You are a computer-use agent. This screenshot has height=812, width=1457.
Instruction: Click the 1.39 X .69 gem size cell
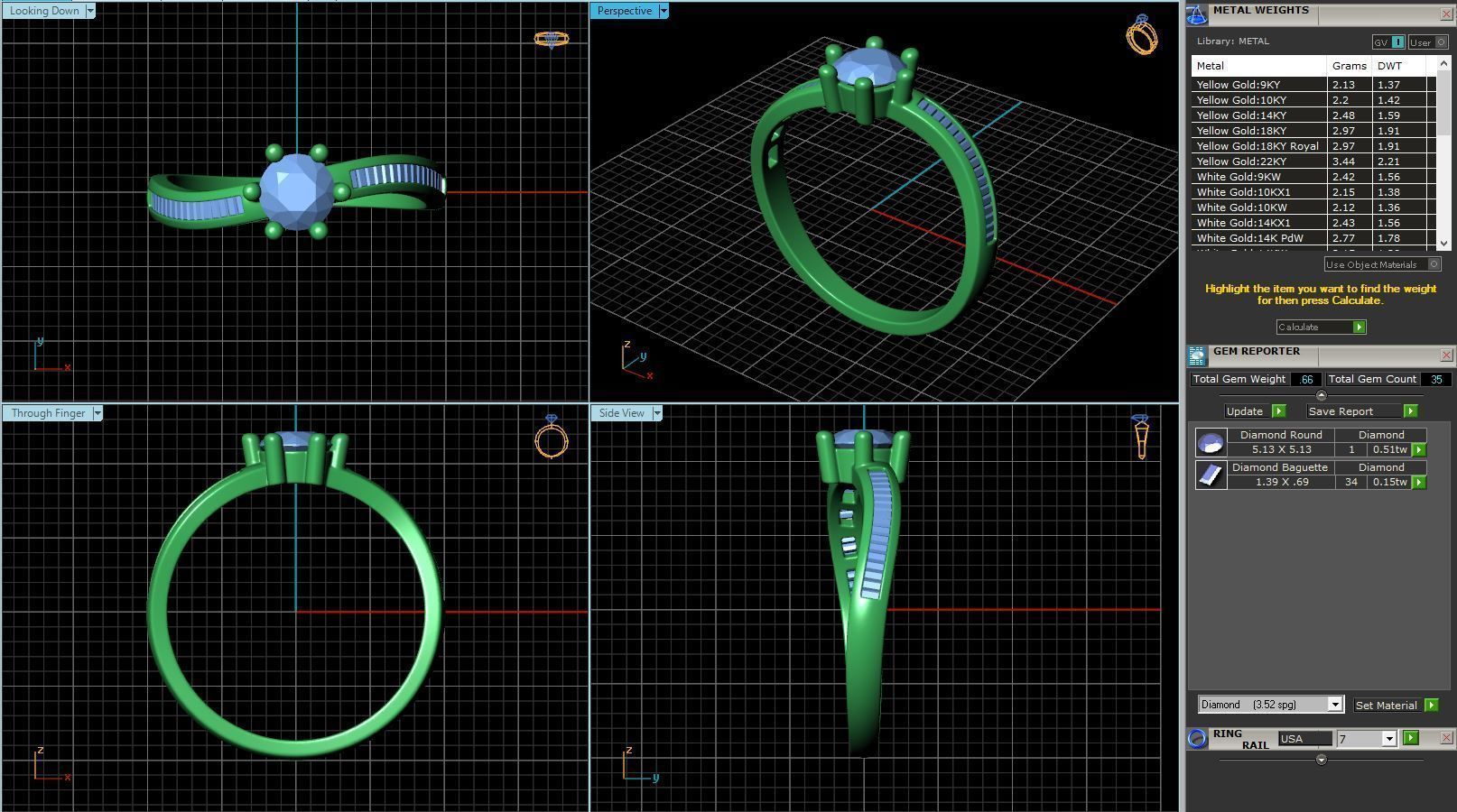[x=1281, y=482]
